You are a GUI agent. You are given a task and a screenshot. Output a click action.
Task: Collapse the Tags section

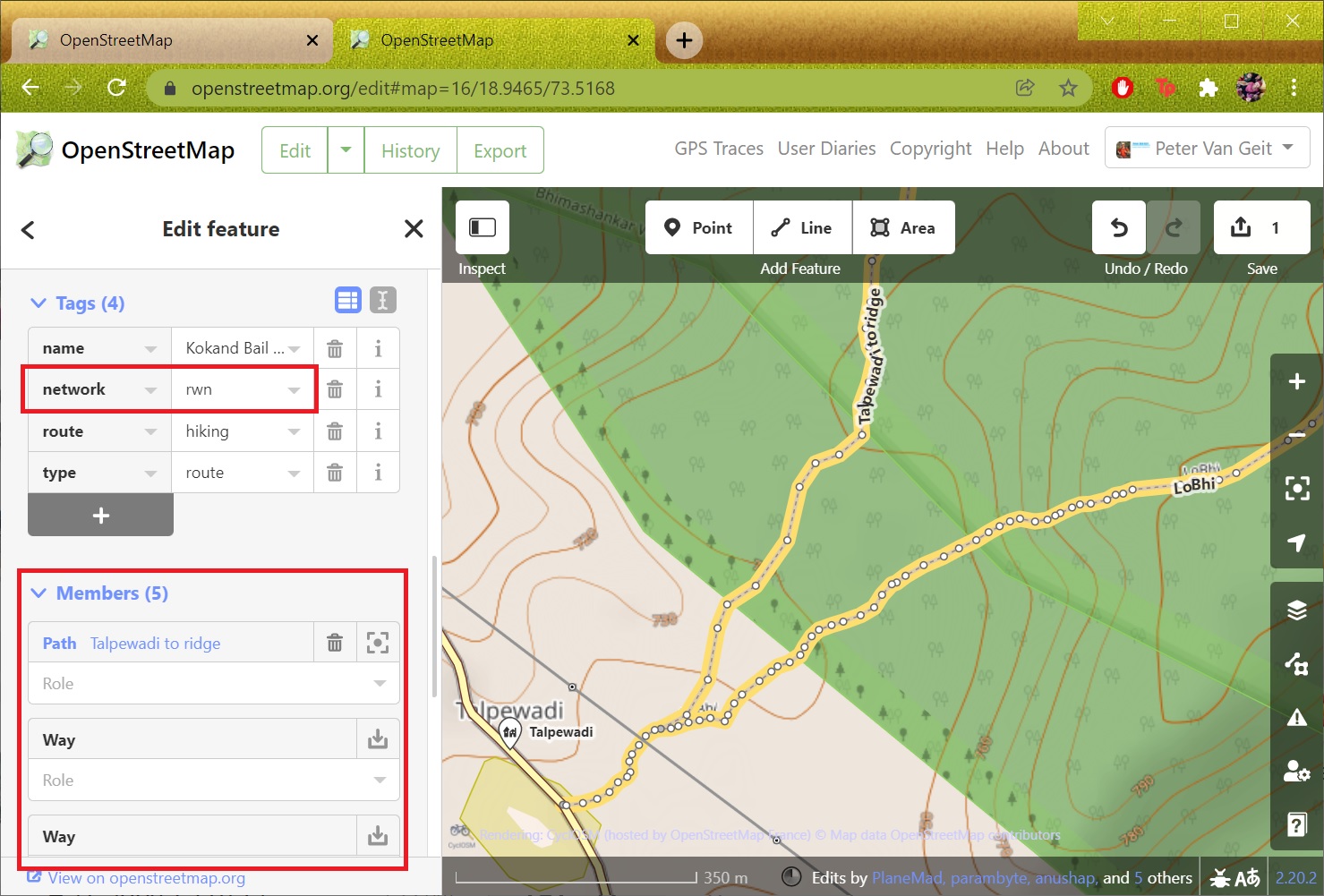pyautogui.click(x=78, y=303)
